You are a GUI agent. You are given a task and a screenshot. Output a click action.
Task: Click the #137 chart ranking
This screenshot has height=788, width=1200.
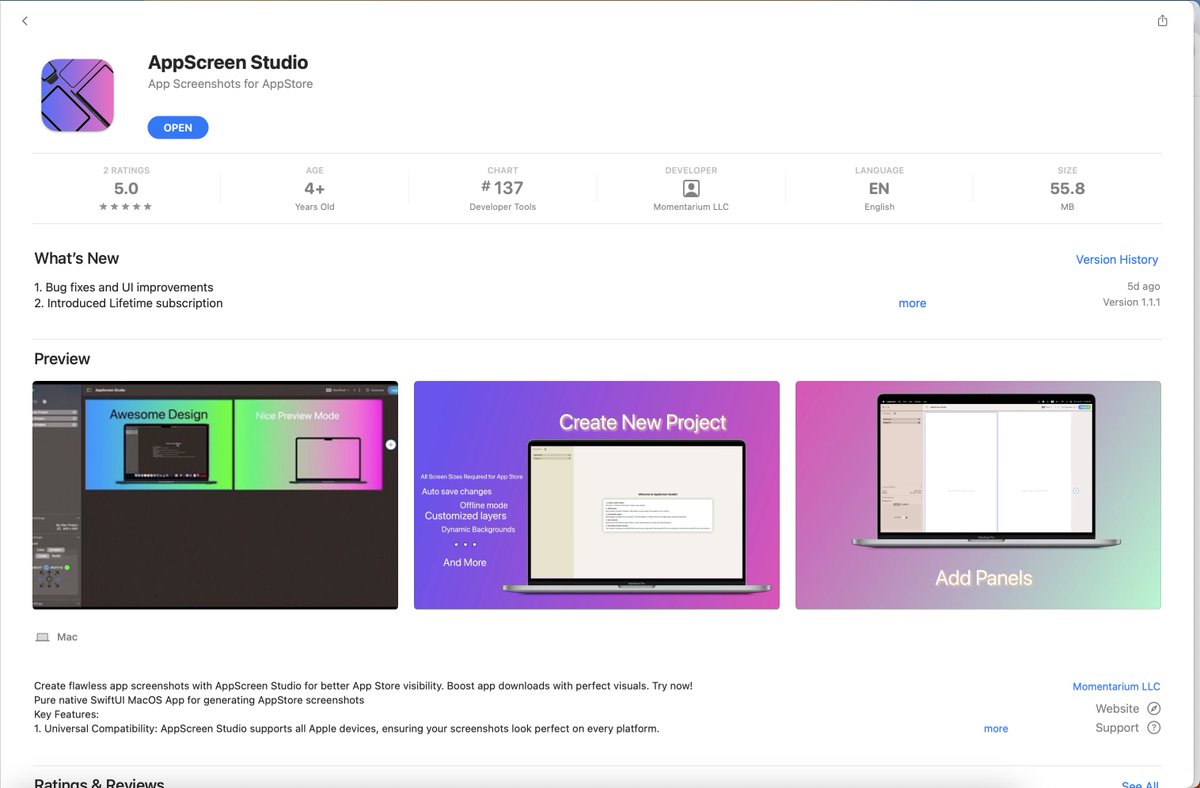click(x=503, y=188)
